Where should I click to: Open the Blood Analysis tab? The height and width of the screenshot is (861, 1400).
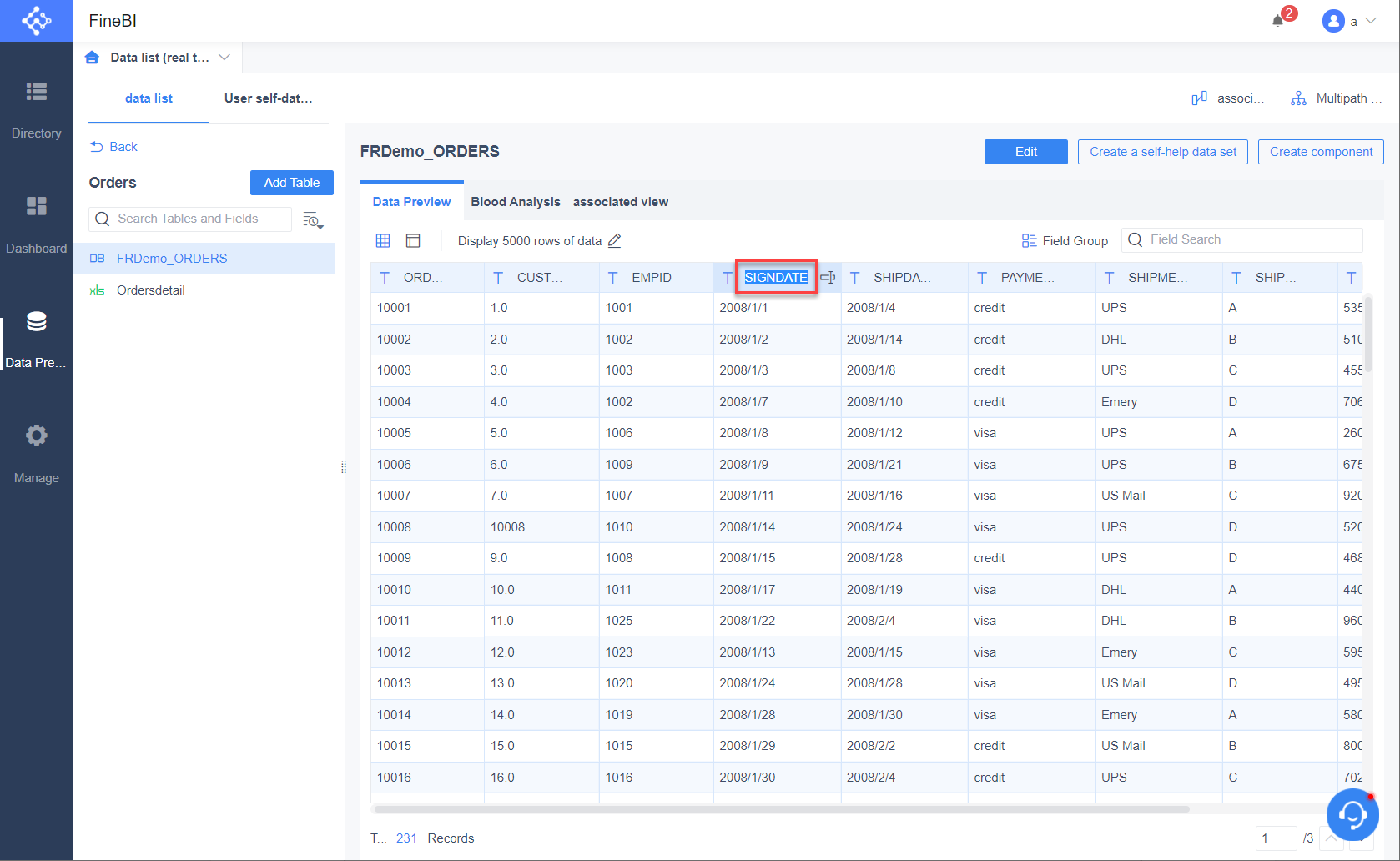coord(516,202)
